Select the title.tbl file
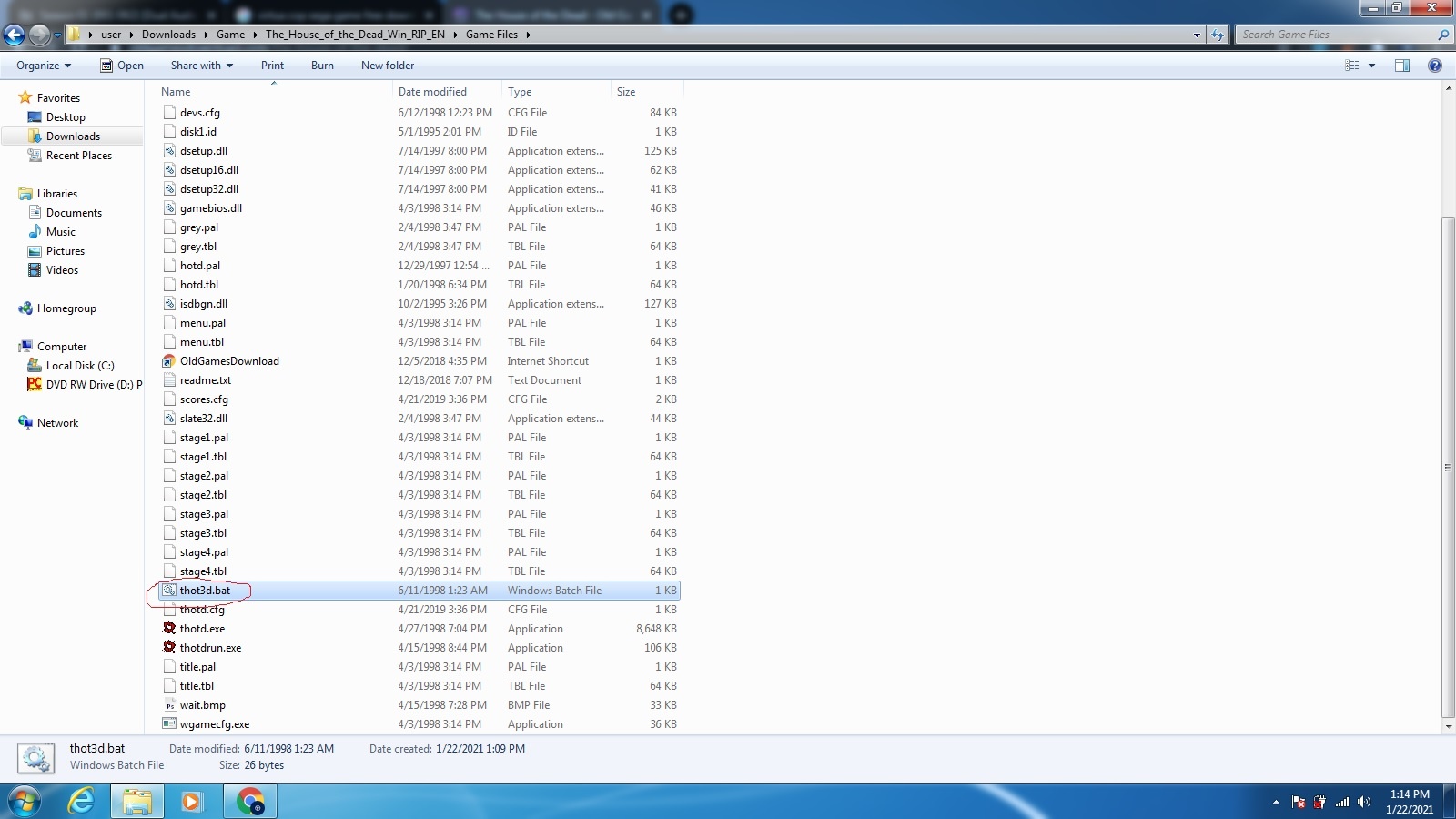The image size is (1456, 819). click(x=197, y=685)
